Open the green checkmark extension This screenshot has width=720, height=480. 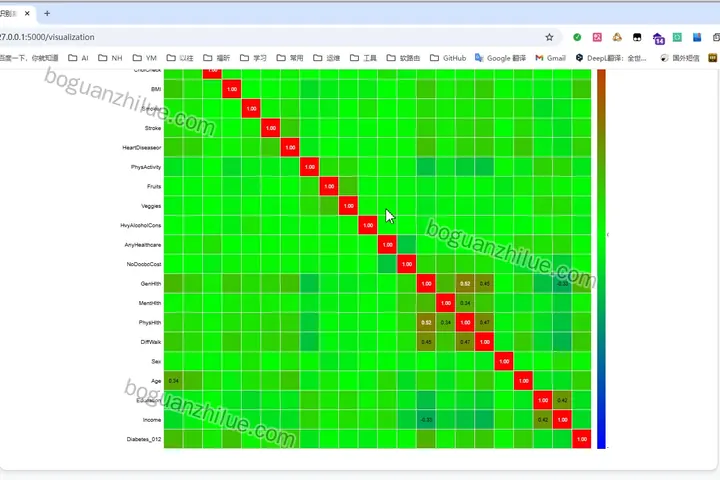coord(577,37)
